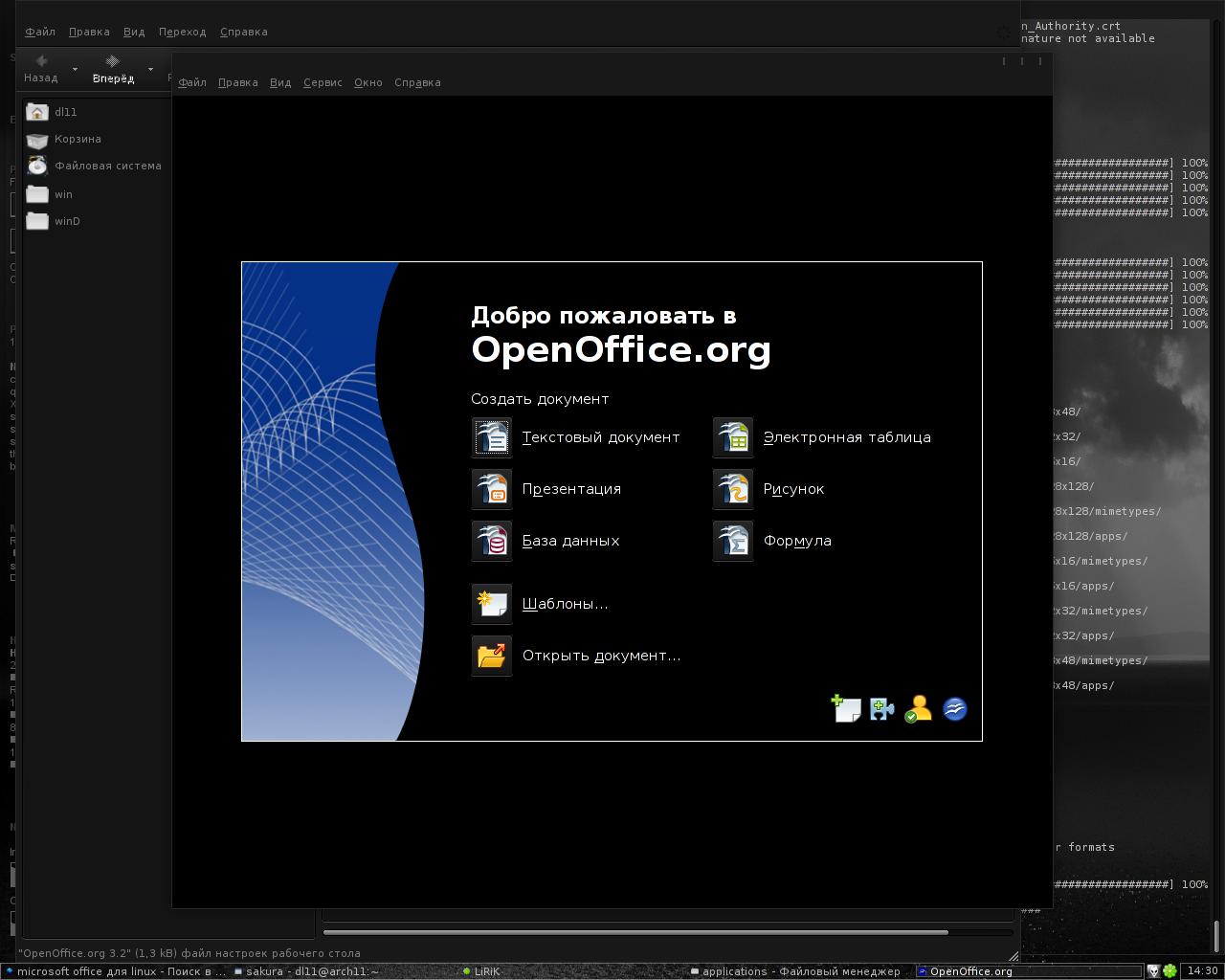Viewport: 1225px width, 980px height.
Task: Switch to the sakura terminal taskbar entry
Action: [x=306, y=971]
